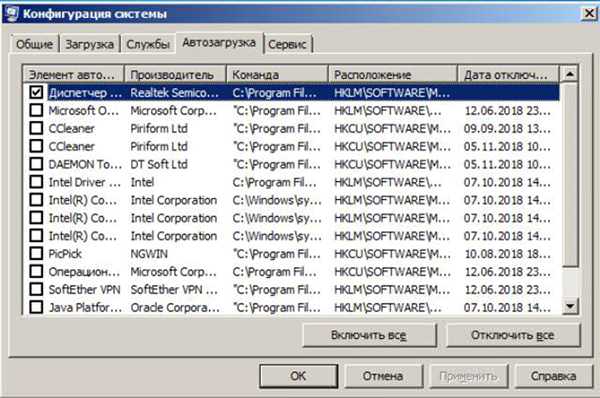The height and width of the screenshot is (398, 600).
Task: Enable the Microsoft O... startup checkbox
Action: pyautogui.click(x=36, y=110)
